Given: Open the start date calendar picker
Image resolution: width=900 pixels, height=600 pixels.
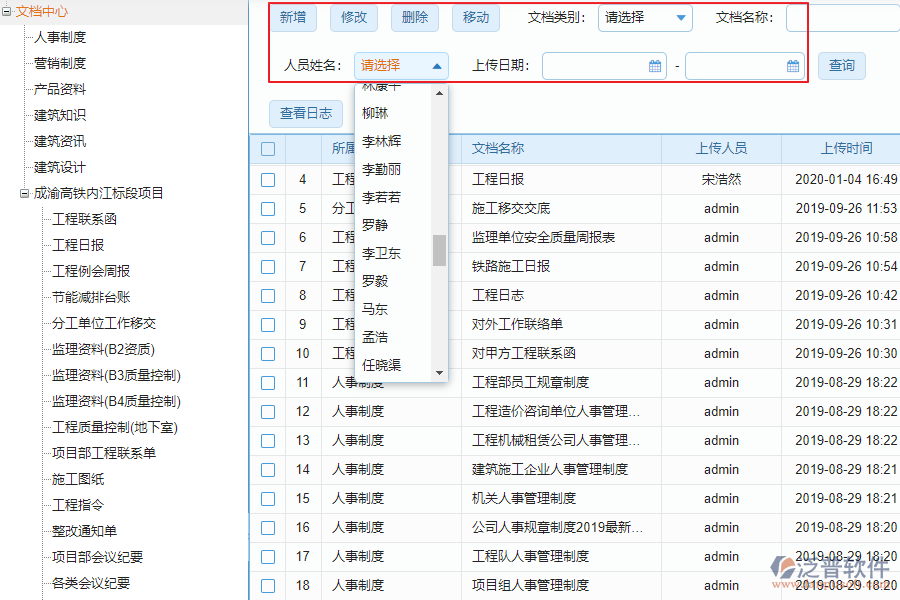Looking at the screenshot, I should click(x=655, y=65).
